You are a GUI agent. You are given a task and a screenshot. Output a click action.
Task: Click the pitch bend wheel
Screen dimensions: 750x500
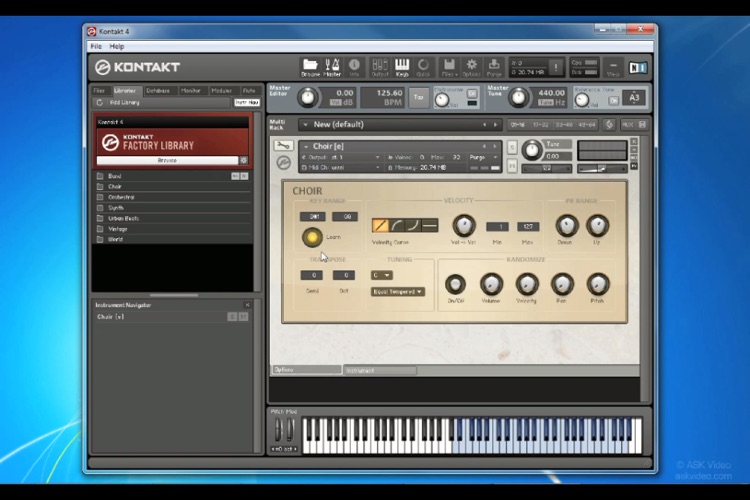pyautogui.click(x=278, y=429)
